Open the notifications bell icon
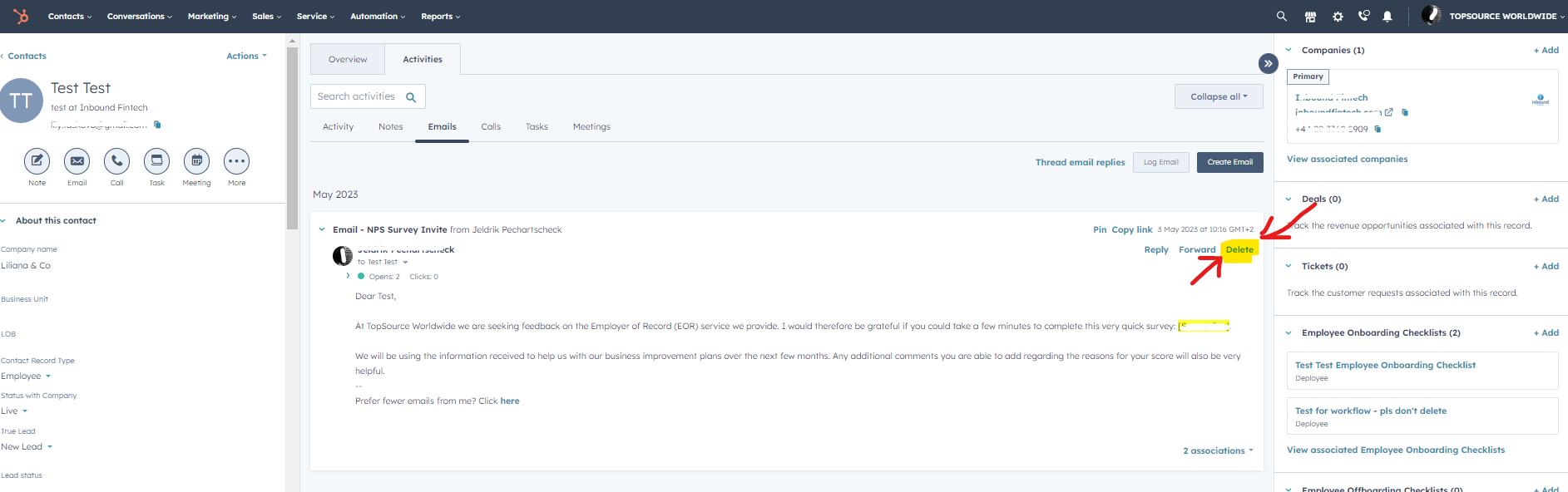Screen dimensions: 1568x492 tap(1387, 17)
